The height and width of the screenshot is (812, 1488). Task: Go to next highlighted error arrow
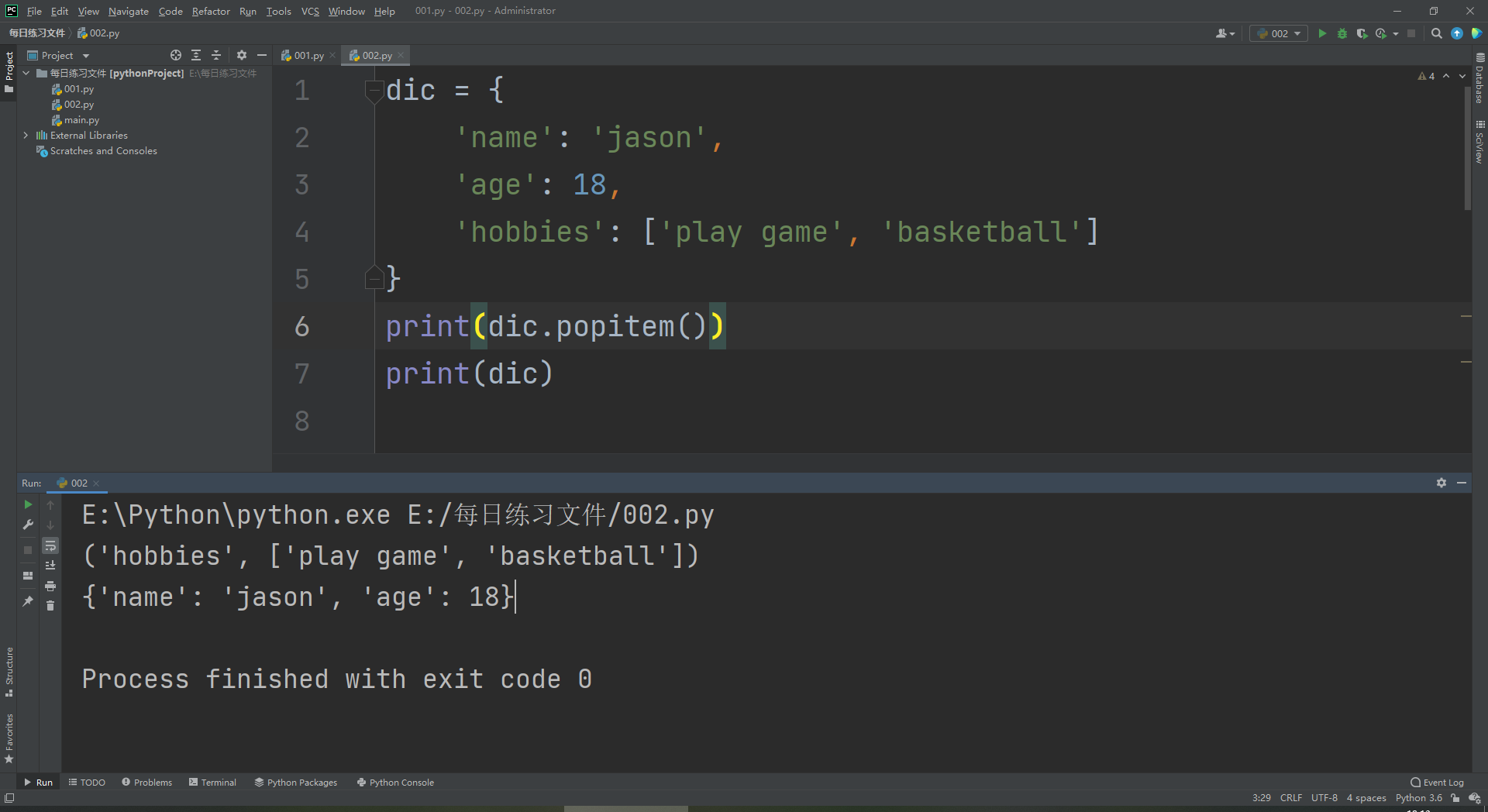coord(1462,76)
